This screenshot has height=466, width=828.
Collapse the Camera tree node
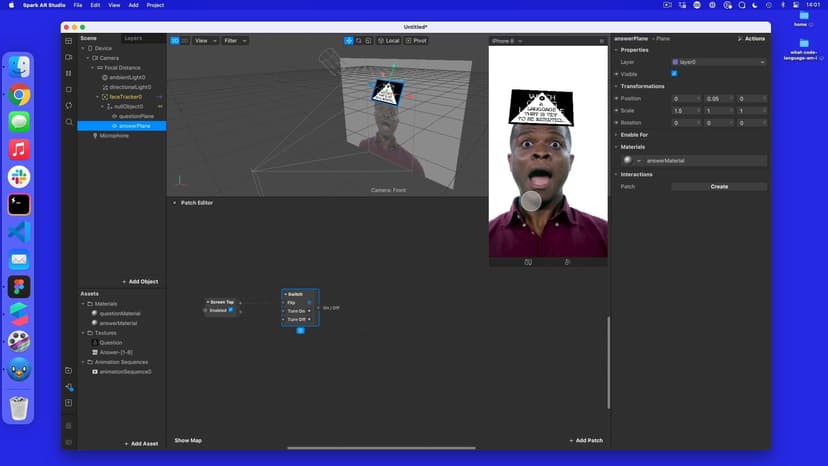[x=88, y=58]
